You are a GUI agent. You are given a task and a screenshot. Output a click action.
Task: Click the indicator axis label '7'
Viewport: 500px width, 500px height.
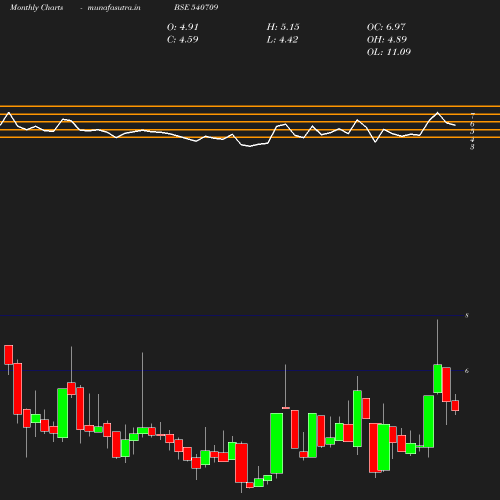tap(472, 116)
